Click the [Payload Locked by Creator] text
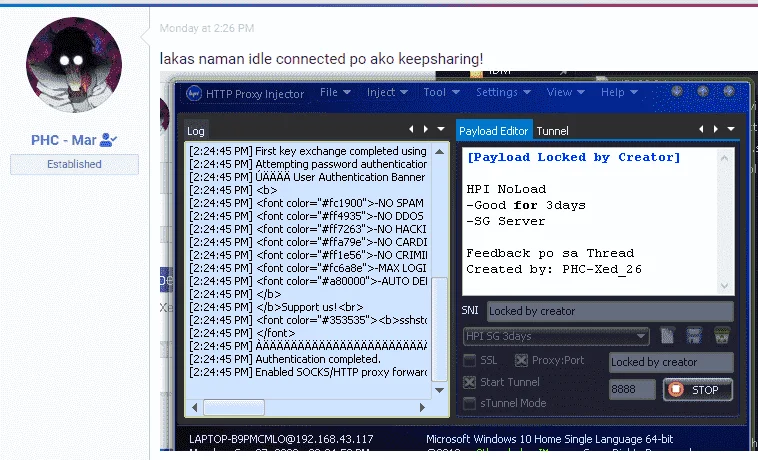Image resolution: width=758 pixels, height=460 pixels. pyautogui.click(x=573, y=157)
